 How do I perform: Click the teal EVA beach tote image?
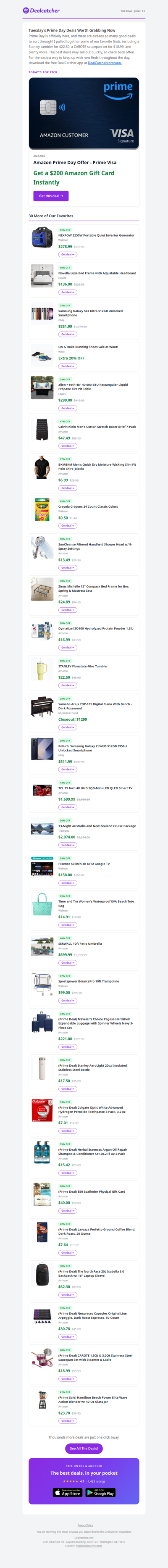[42, 904]
